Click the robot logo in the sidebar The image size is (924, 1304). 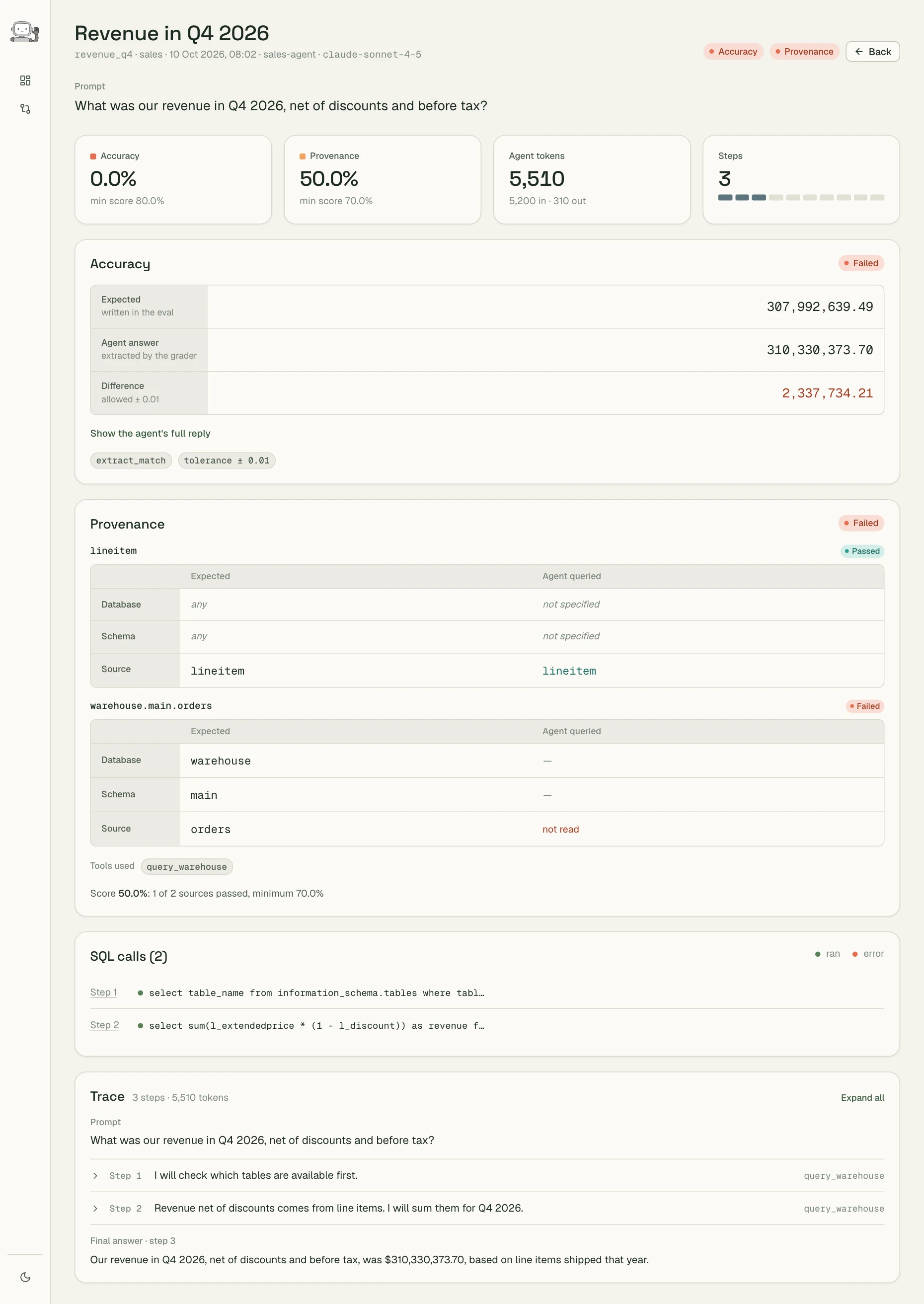point(24,32)
